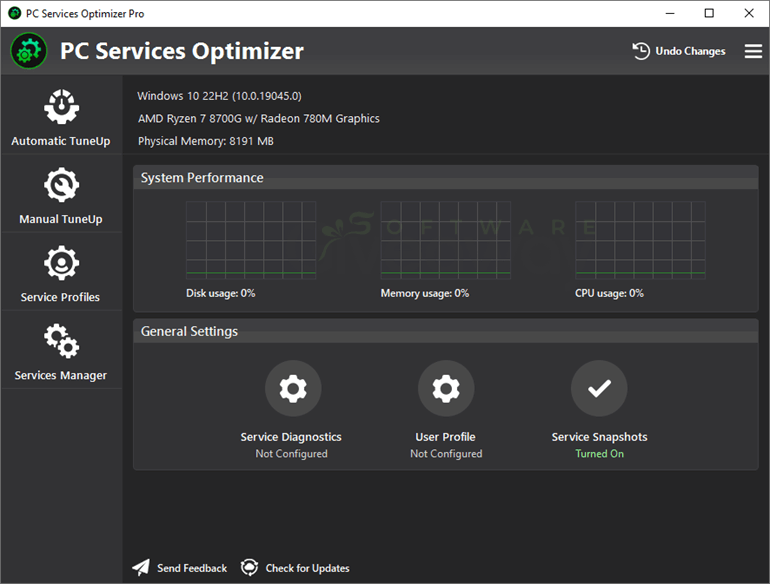Viewport: 770px width, 584px height.
Task: Click the Send Feedback paper plane icon
Action: (x=141, y=568)
